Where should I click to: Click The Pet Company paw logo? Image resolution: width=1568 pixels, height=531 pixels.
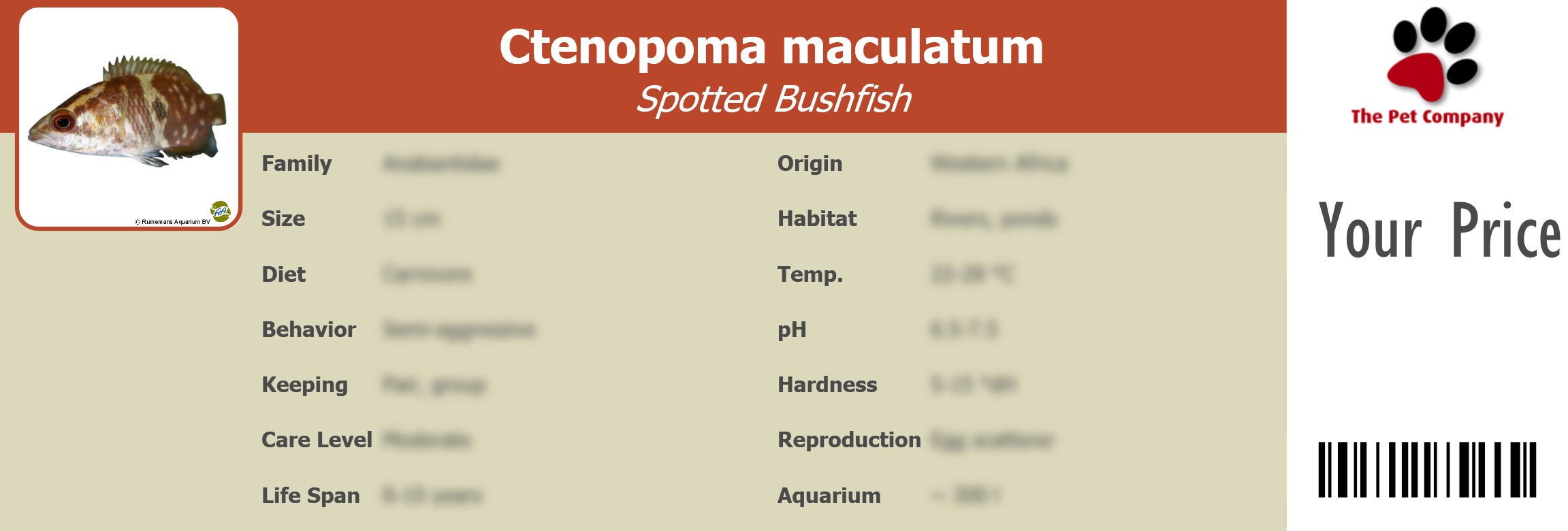(1433, 54)
